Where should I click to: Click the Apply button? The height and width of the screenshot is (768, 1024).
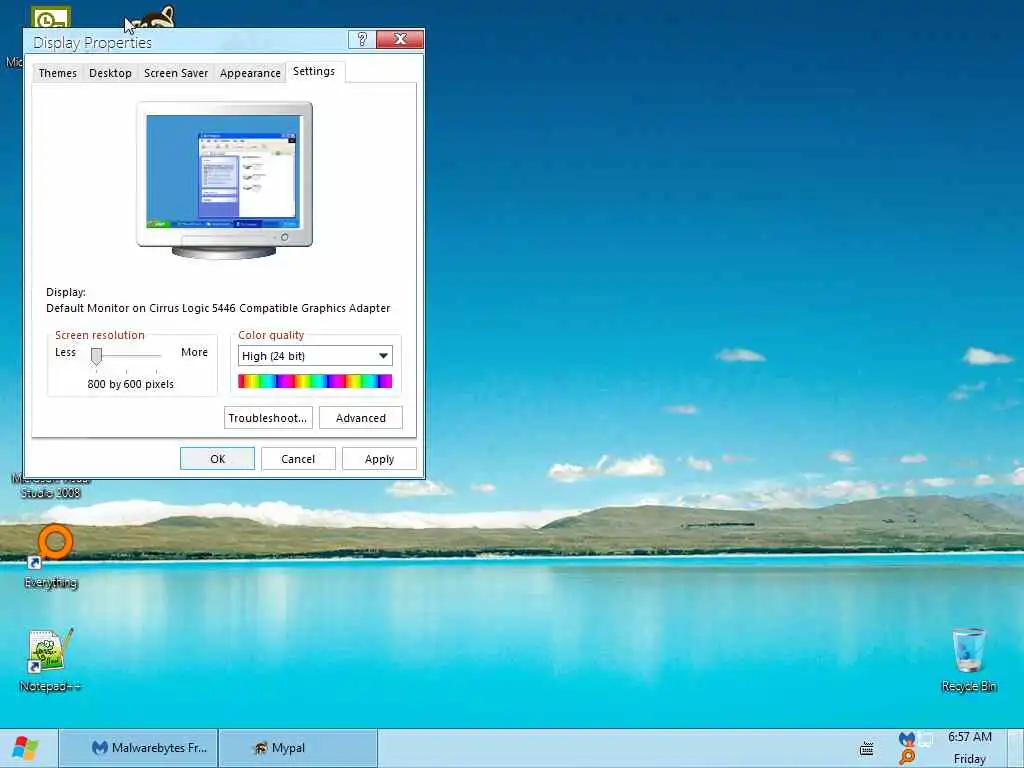pyautogui.click(x=379, y=459)
